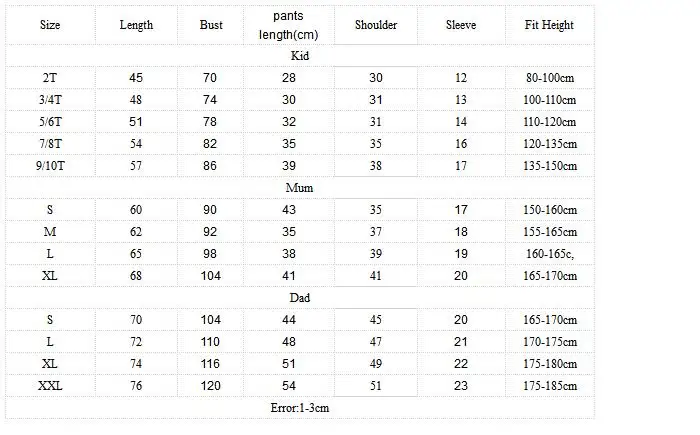Click the XXL size cell
The width and height of the screenshot is (700, 435).
[x=50, y=385]
